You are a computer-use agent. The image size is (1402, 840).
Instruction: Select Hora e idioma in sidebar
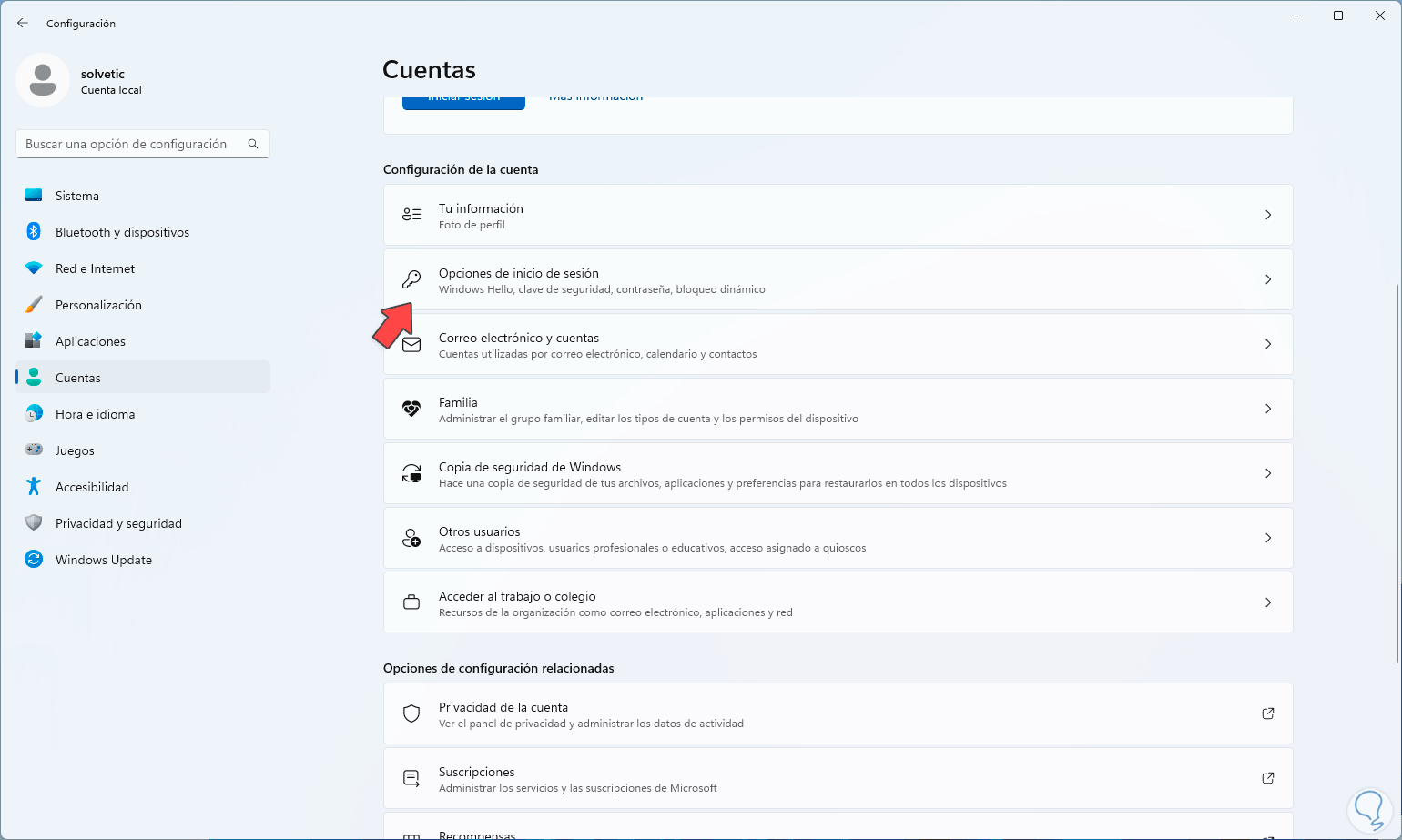point(95,414)
